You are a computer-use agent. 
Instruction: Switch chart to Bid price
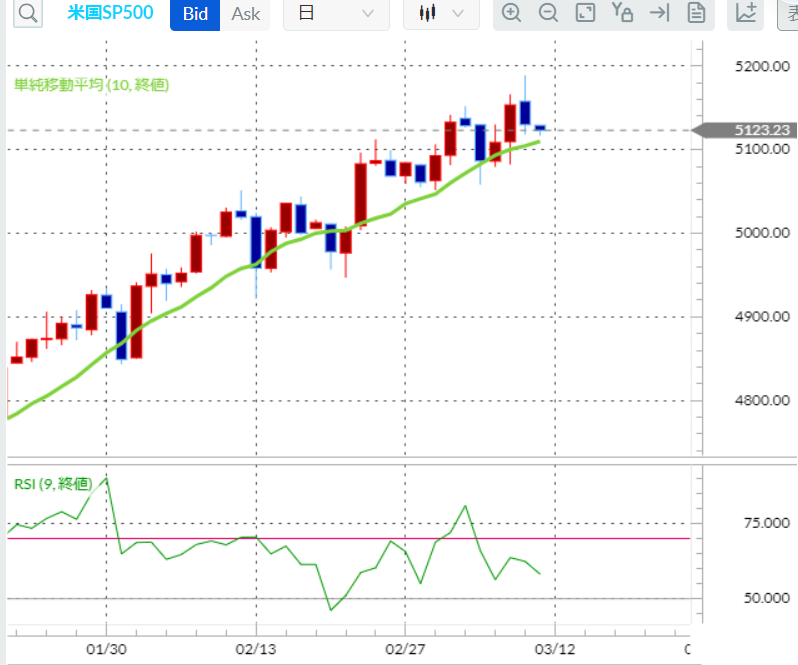(x=195, y=14)
